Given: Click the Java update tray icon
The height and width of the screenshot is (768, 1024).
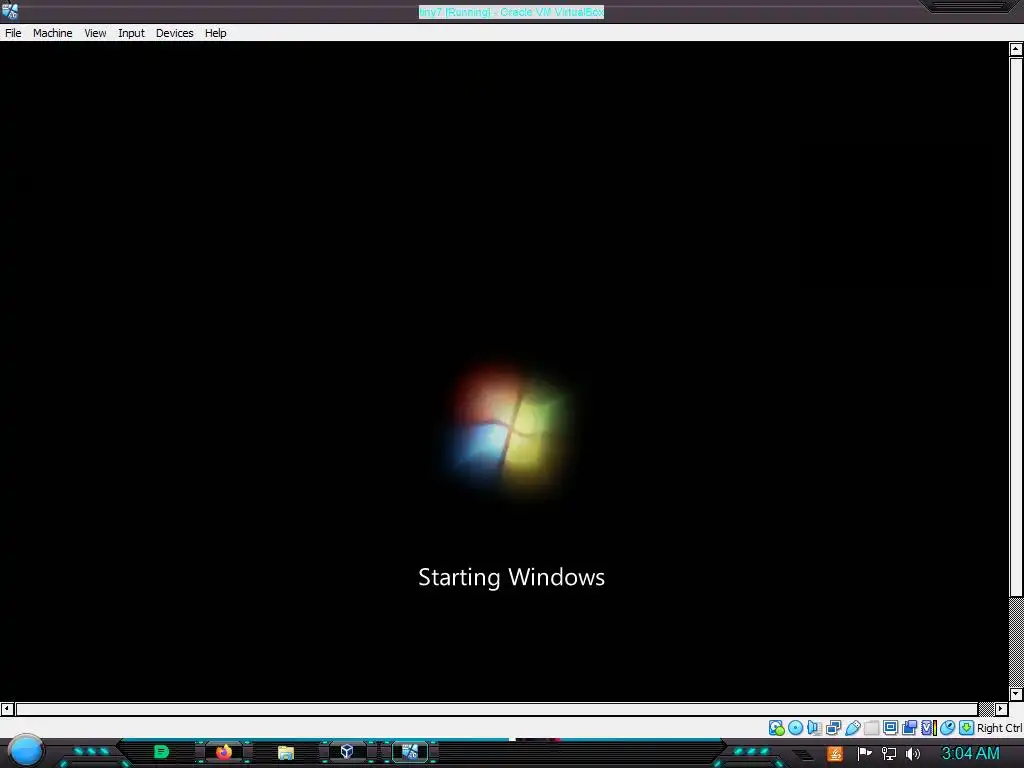Looking at the screenshot, I should tap(835, 754).
